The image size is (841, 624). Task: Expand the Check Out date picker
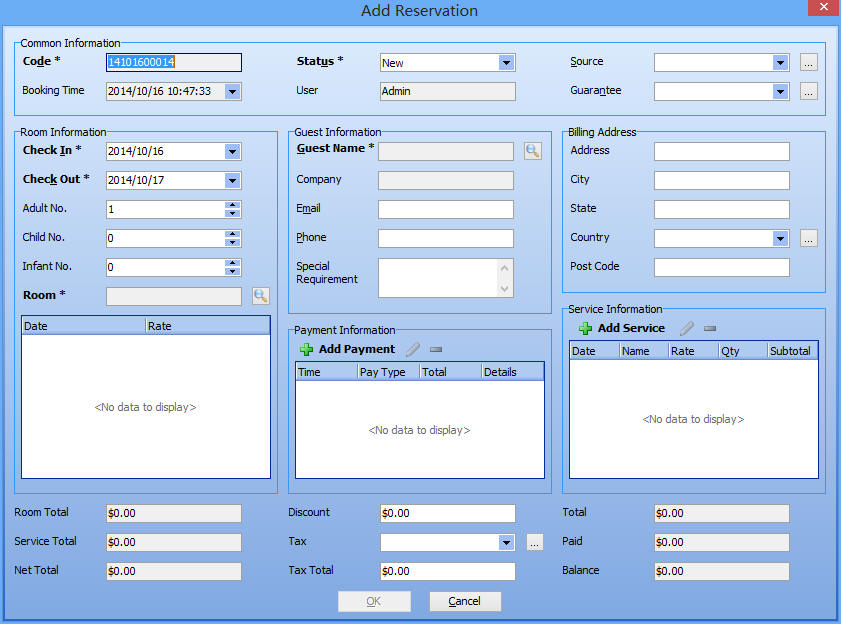[230, 179]
